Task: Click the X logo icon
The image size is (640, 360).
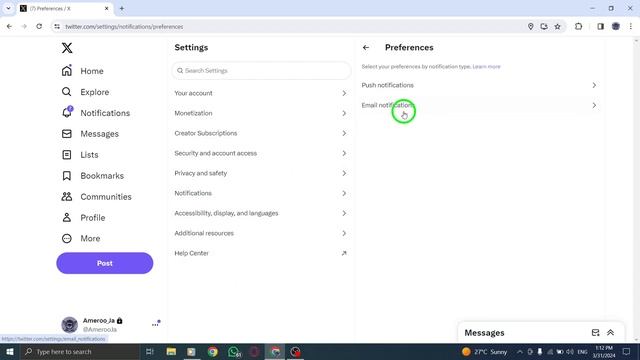Action: [x=67, y=48]
